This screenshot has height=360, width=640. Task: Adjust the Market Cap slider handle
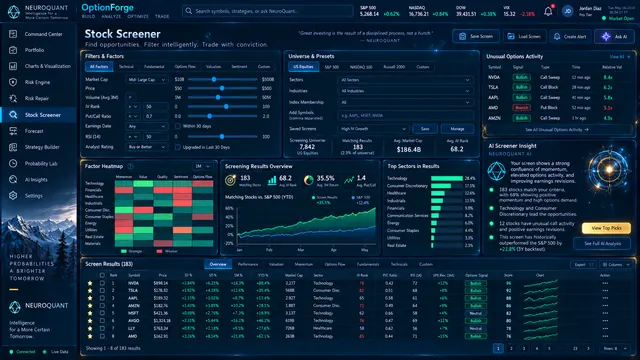click(213, 79)
